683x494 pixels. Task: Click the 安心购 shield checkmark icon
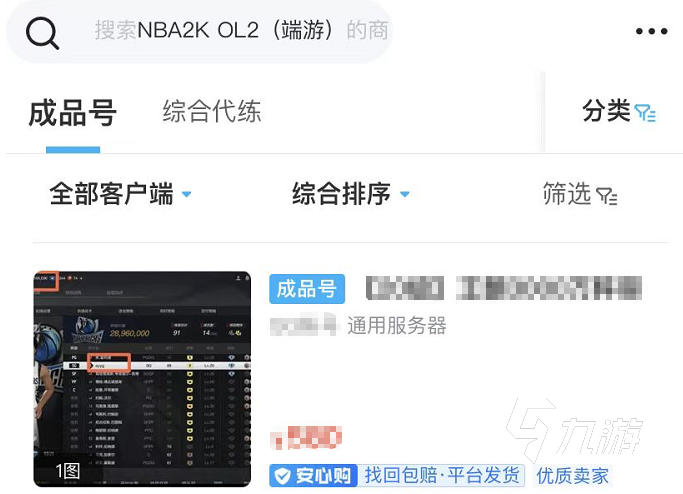tap(283, 476)
